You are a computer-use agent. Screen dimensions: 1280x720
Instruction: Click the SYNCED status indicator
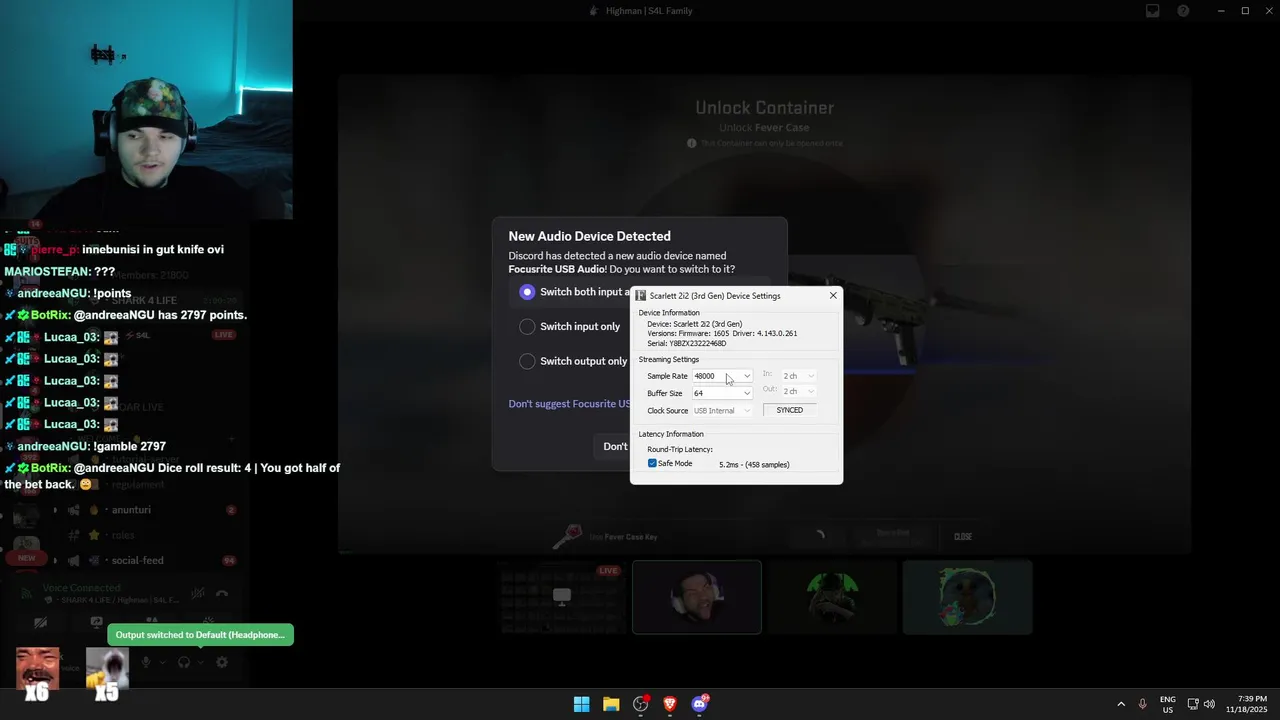(790, 410)
